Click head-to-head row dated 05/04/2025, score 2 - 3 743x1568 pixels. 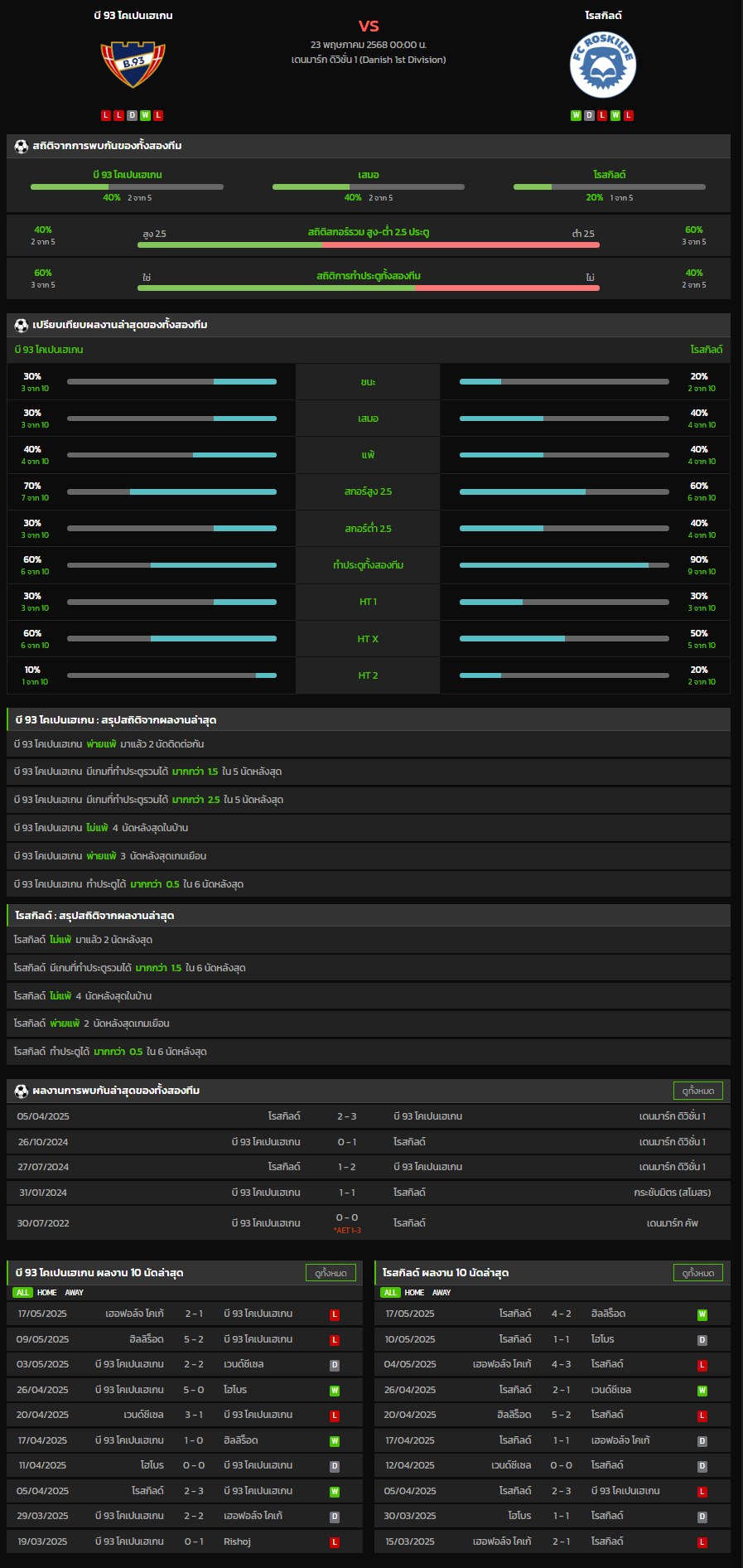click(369, 1116)
